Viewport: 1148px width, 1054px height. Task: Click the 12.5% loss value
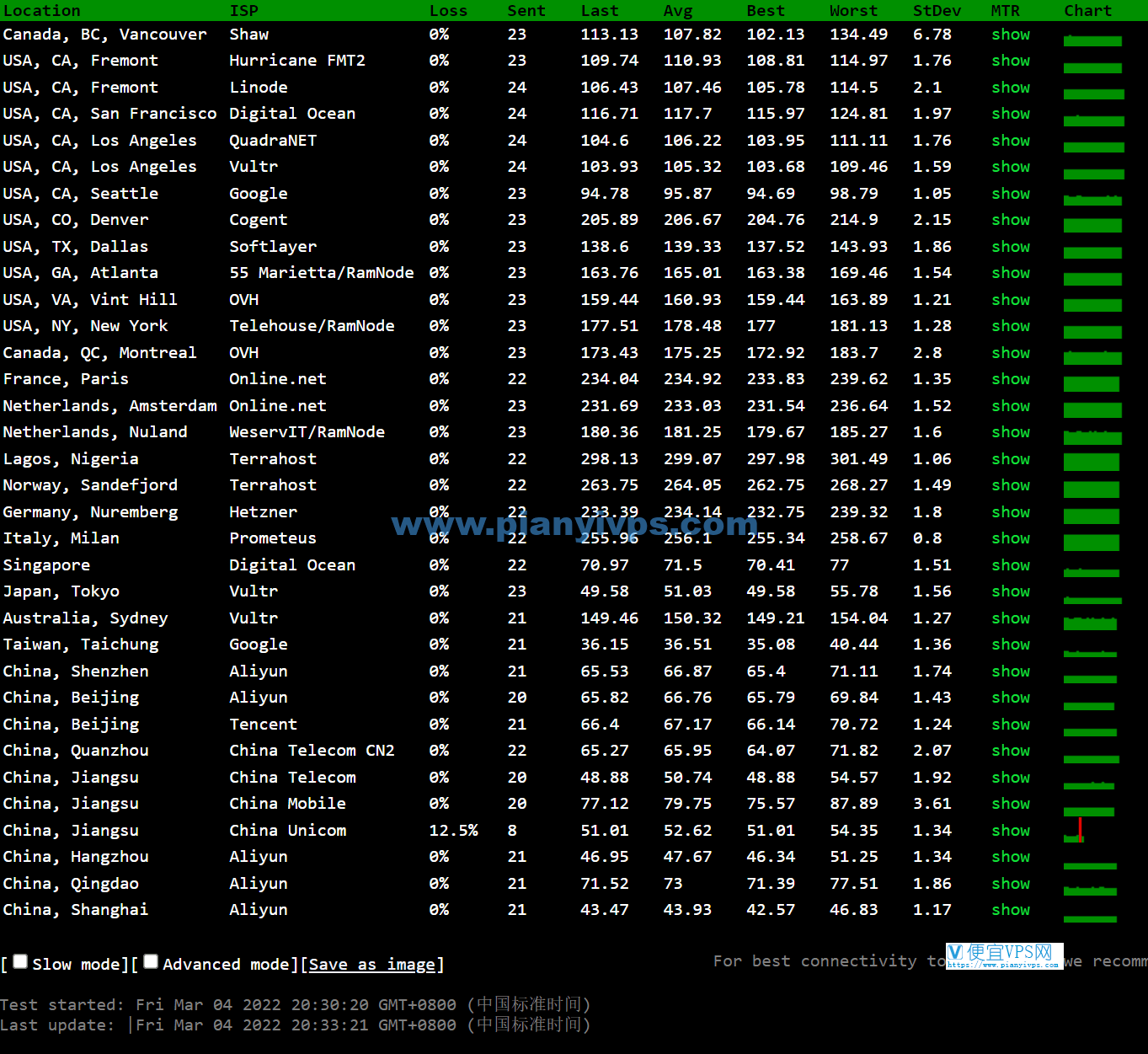coord(453,831)
